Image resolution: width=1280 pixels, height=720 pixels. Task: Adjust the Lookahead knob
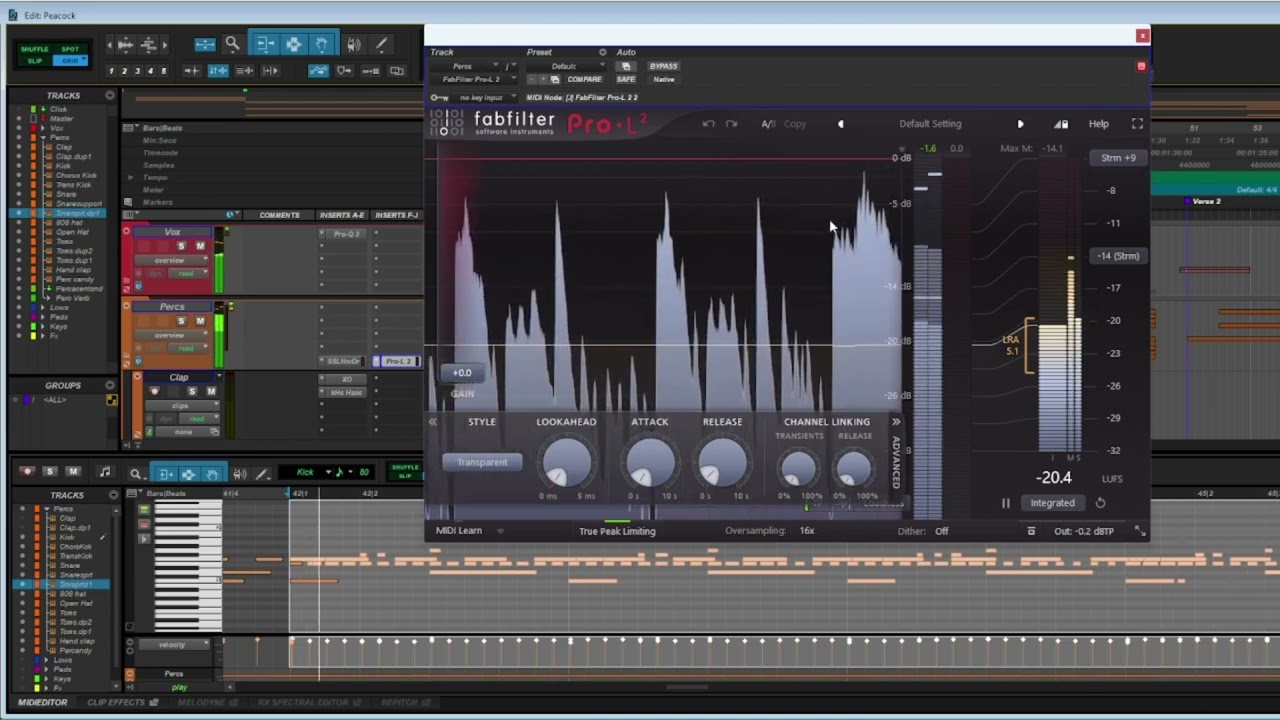(x=566, y=462)
